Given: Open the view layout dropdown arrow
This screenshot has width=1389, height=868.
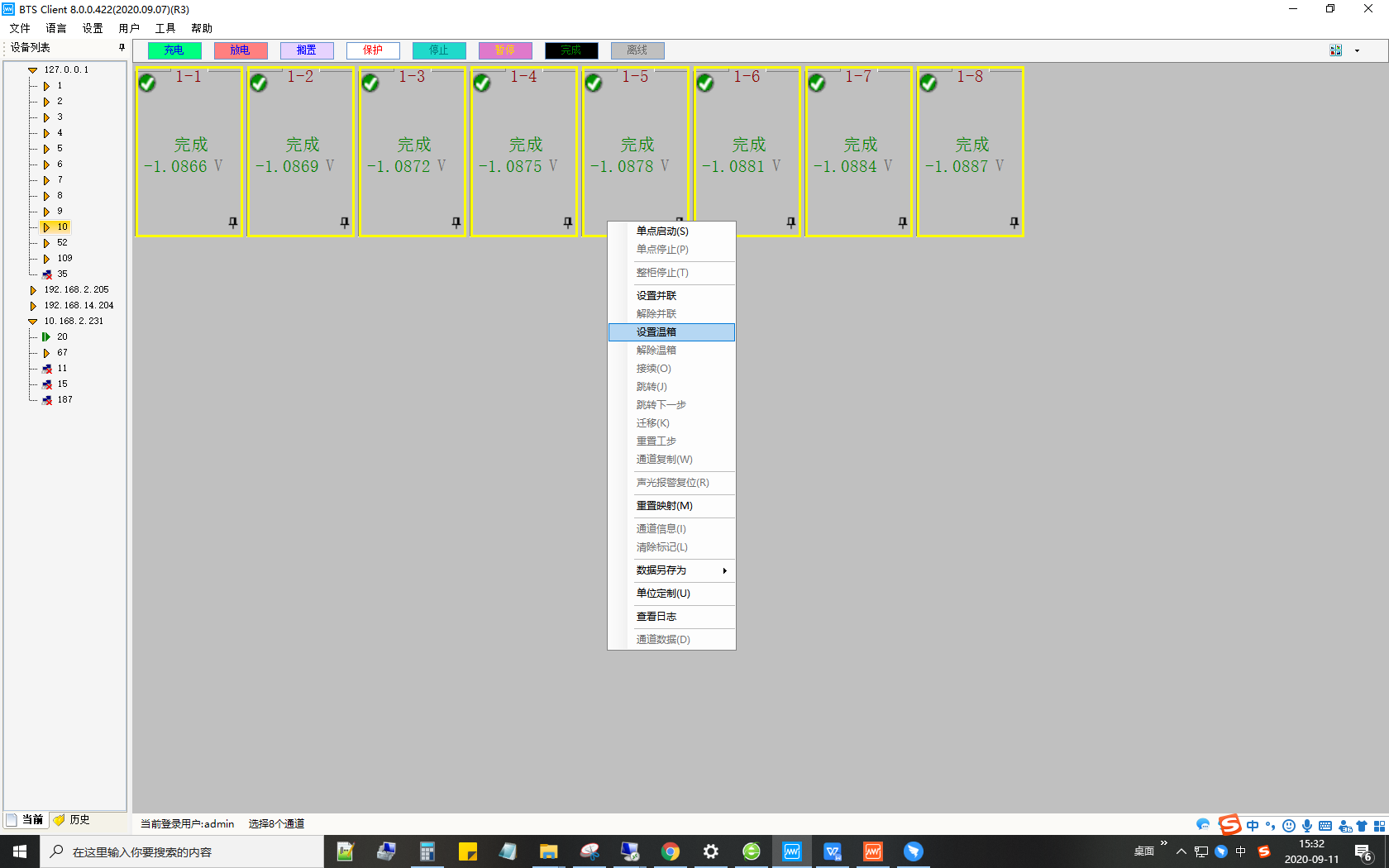Looking at the screenshot, I should click(1357, 50).
